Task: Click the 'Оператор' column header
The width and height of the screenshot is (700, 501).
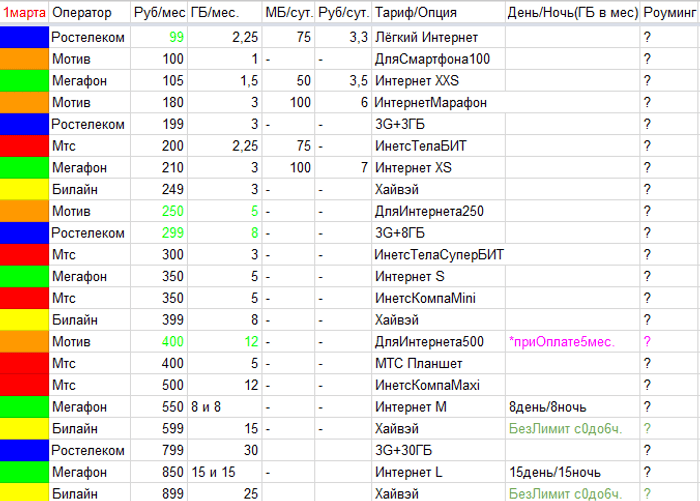Action: [89, 14]
